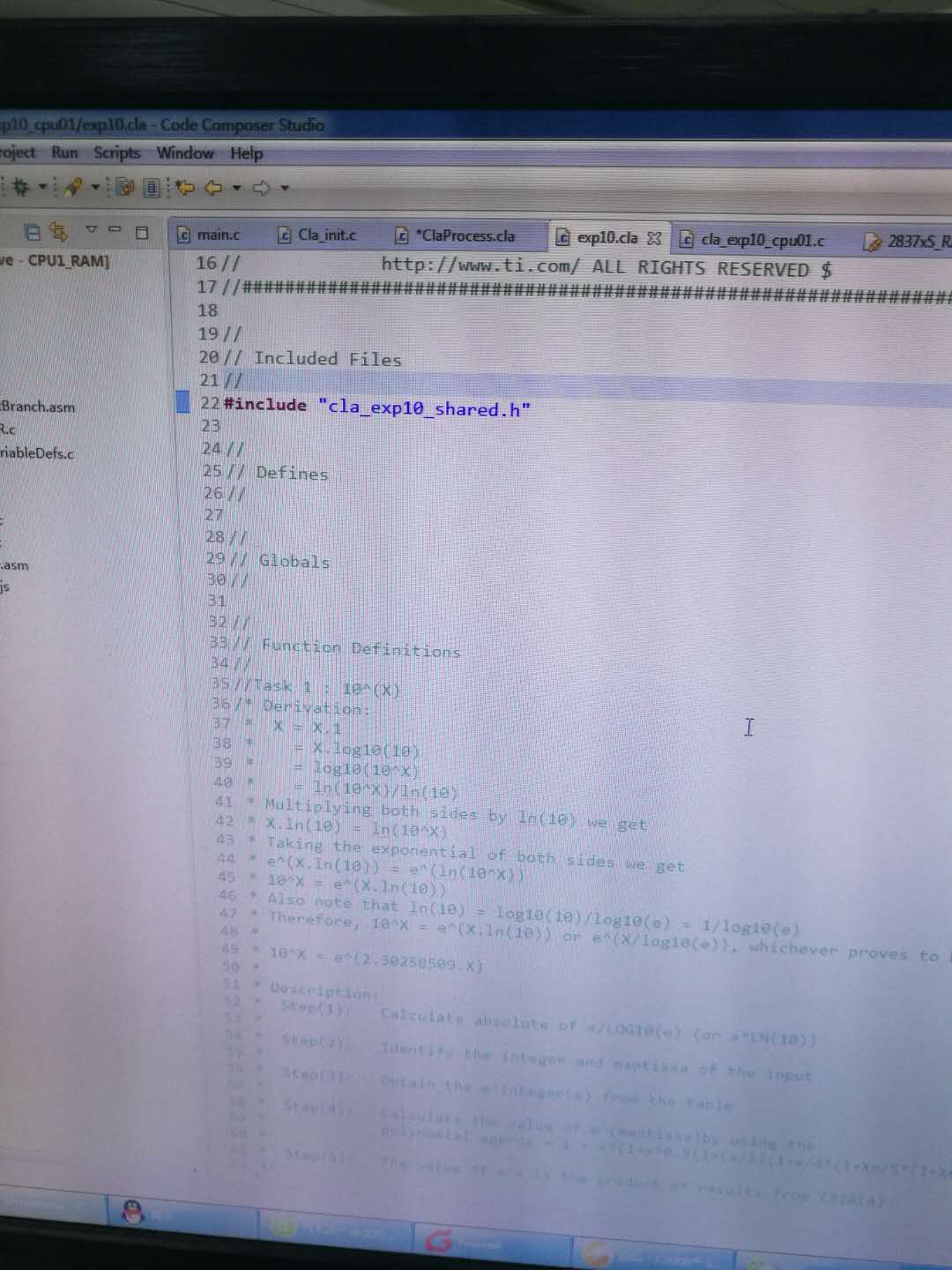Click the orange swirl taskbar application icon
This screenshot has width=952, height=1270.
[597, 1251]
